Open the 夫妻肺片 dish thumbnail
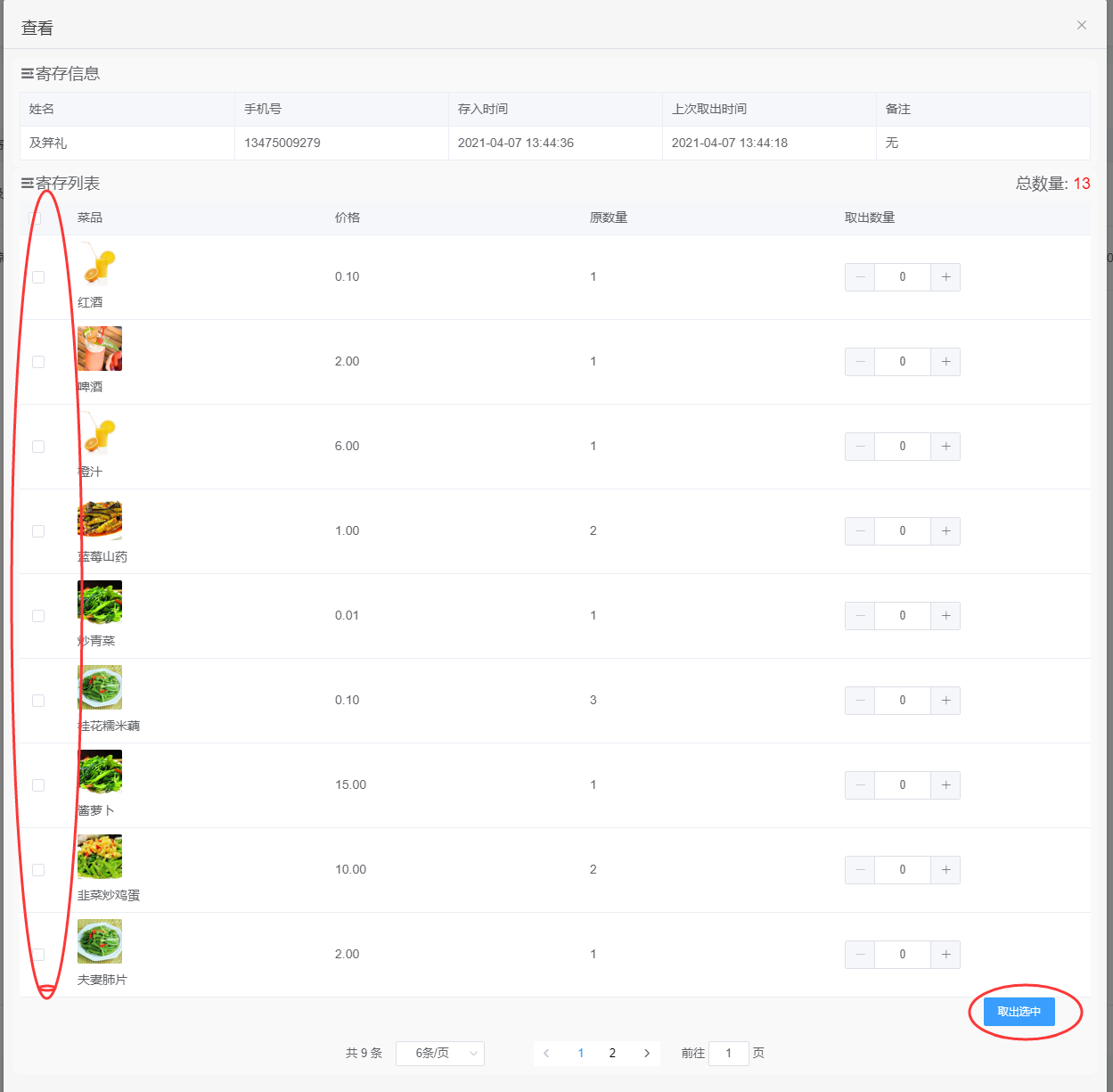Viewport: 1113px width, 1092px height. (x=100, y=941)
